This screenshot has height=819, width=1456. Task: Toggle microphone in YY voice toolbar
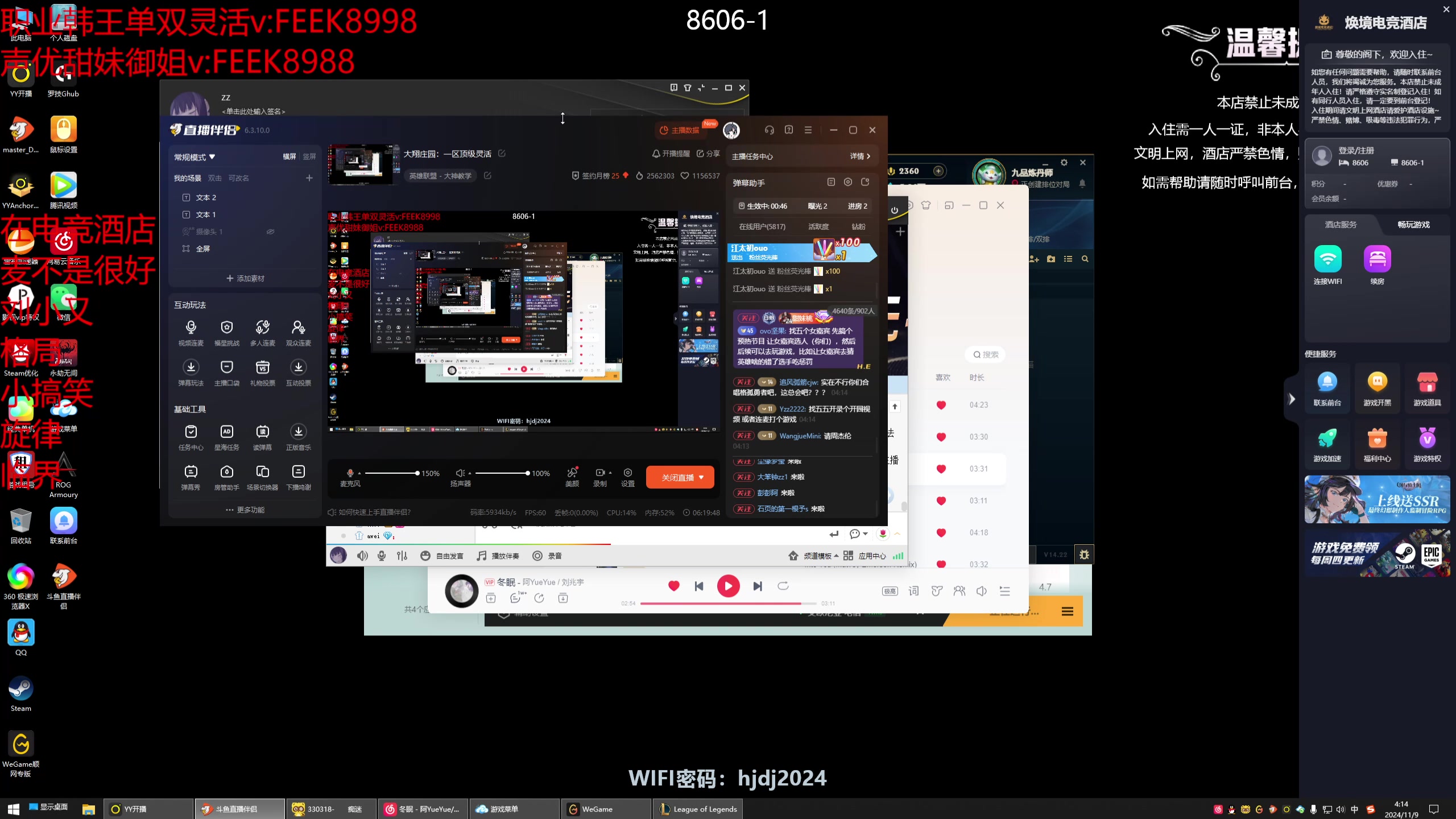[x=382, y=556]
